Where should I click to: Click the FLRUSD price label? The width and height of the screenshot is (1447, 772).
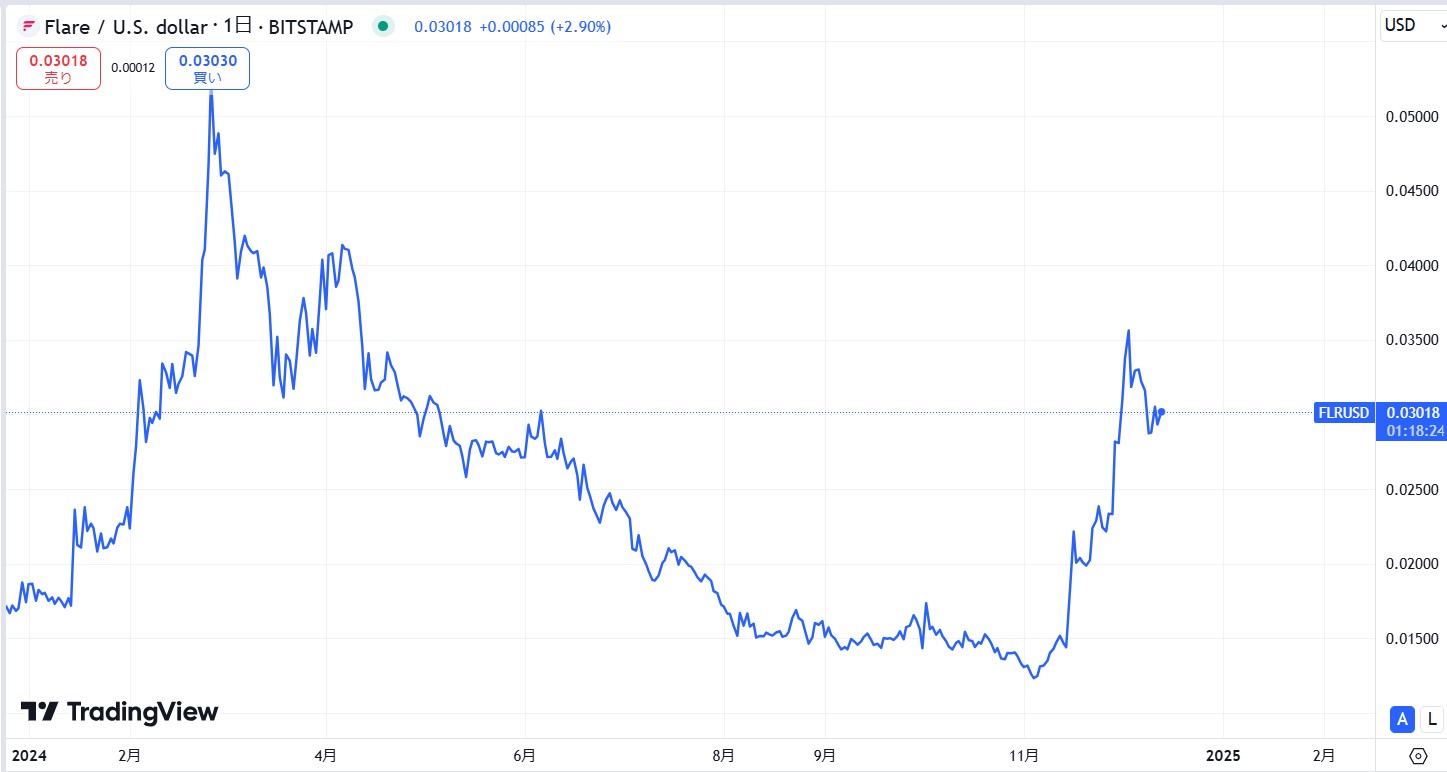point(1343,412)
